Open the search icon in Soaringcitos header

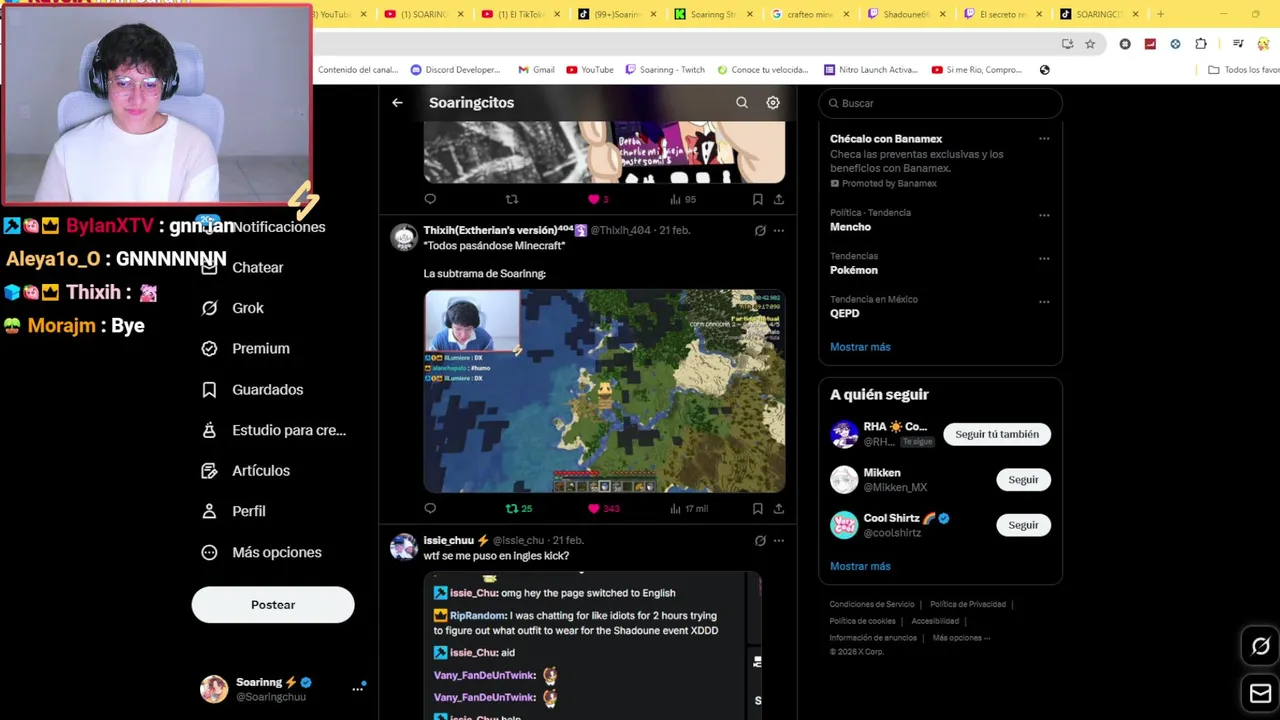click(742, 103)
